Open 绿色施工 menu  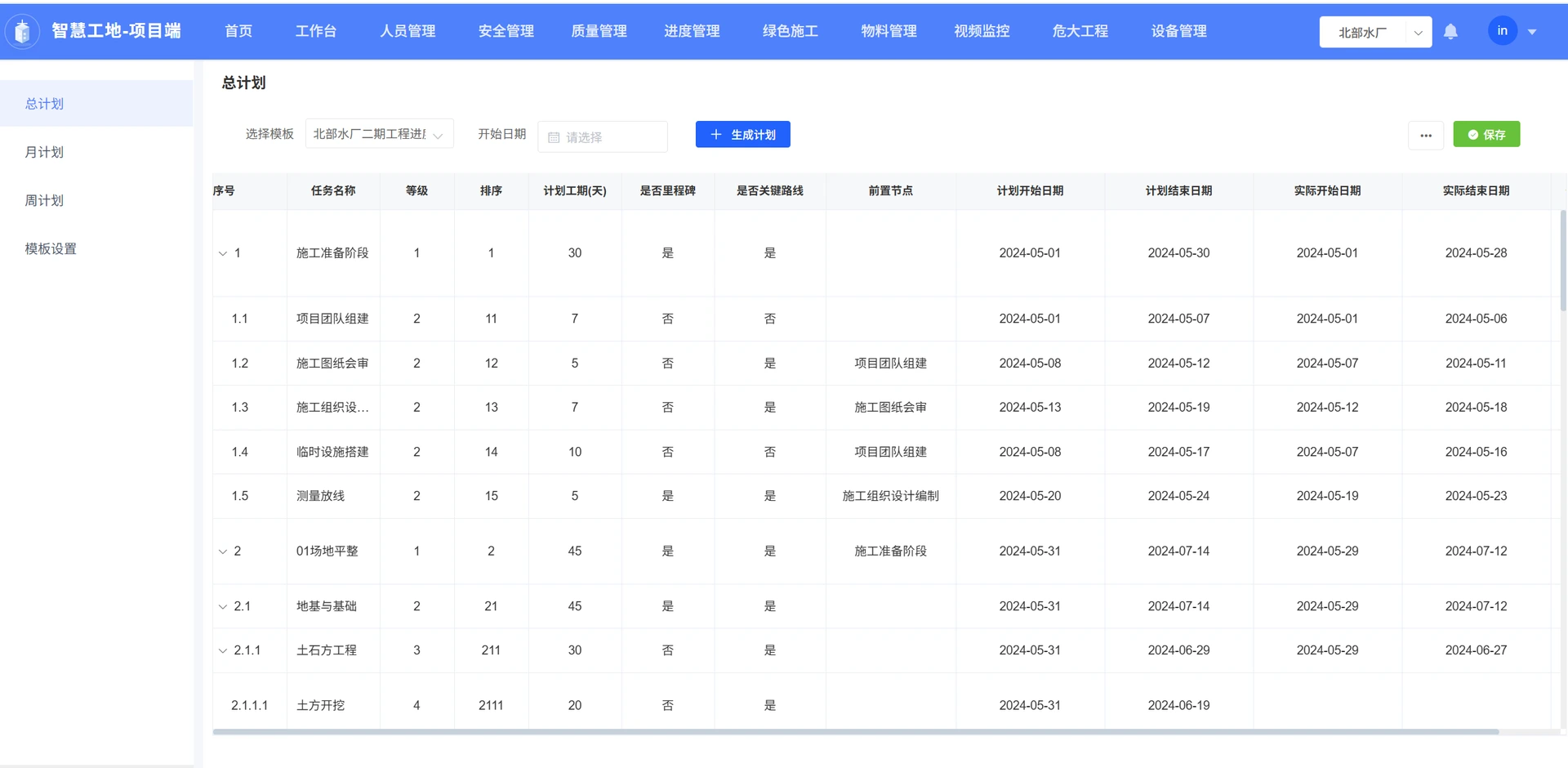tap(791, 31)
